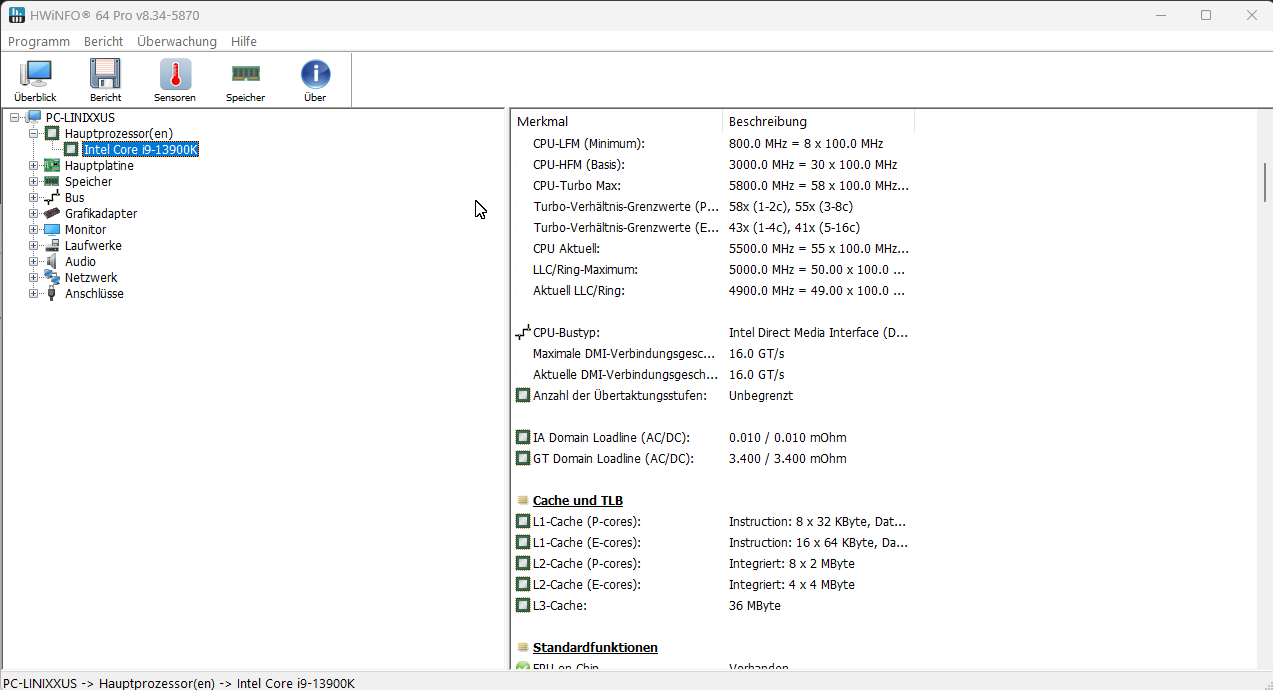Expand the Netzwerk tree node

34,277
